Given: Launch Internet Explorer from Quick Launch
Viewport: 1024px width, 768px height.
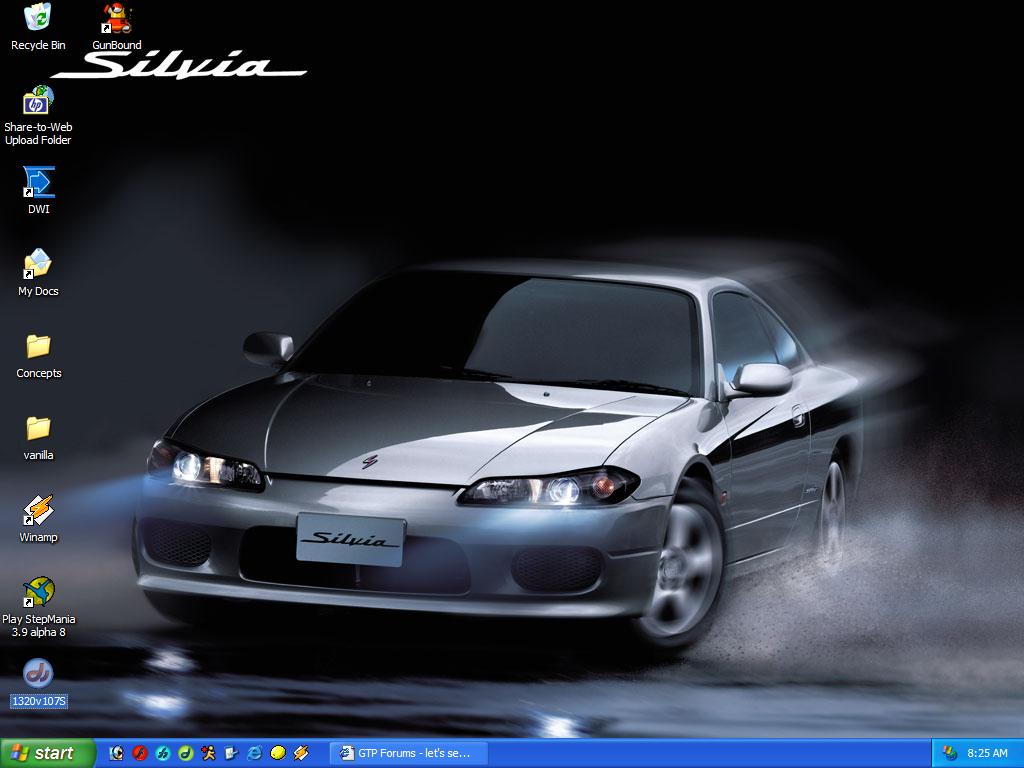Looking at the screenshot, I should click(253, 753).
